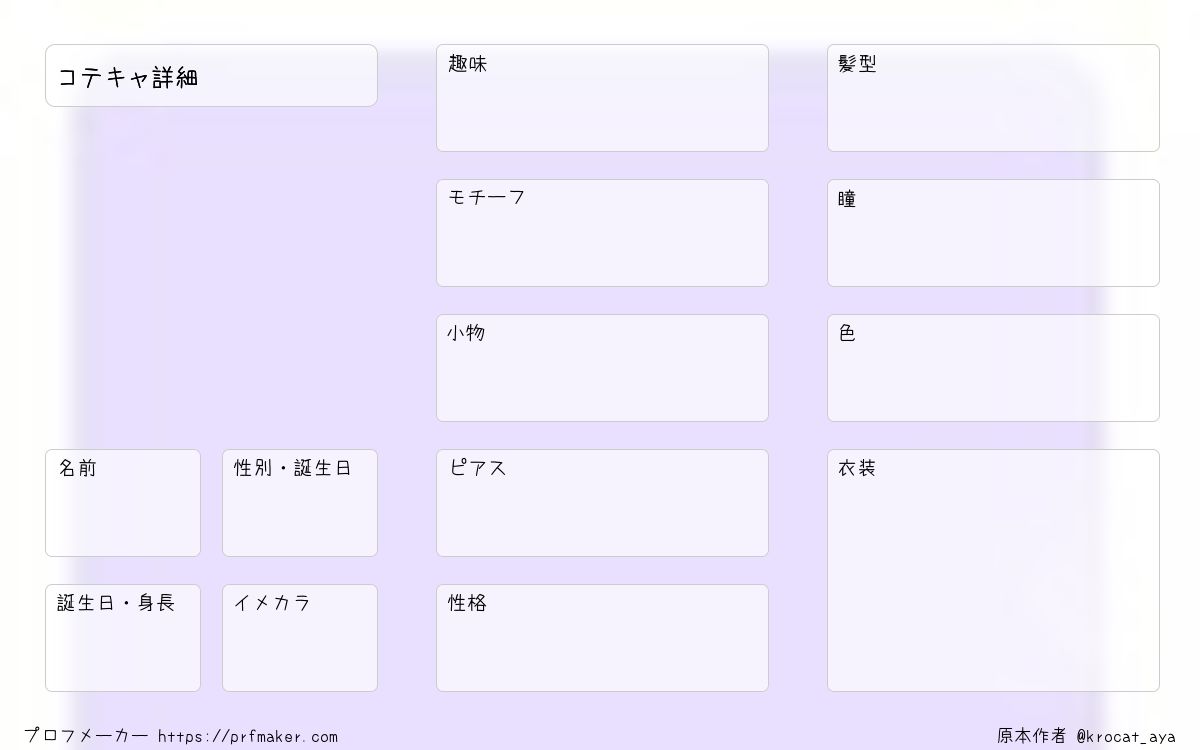Click the コテキャ詳細 title box
1200x750 pixels.
(x=211, y=75)
